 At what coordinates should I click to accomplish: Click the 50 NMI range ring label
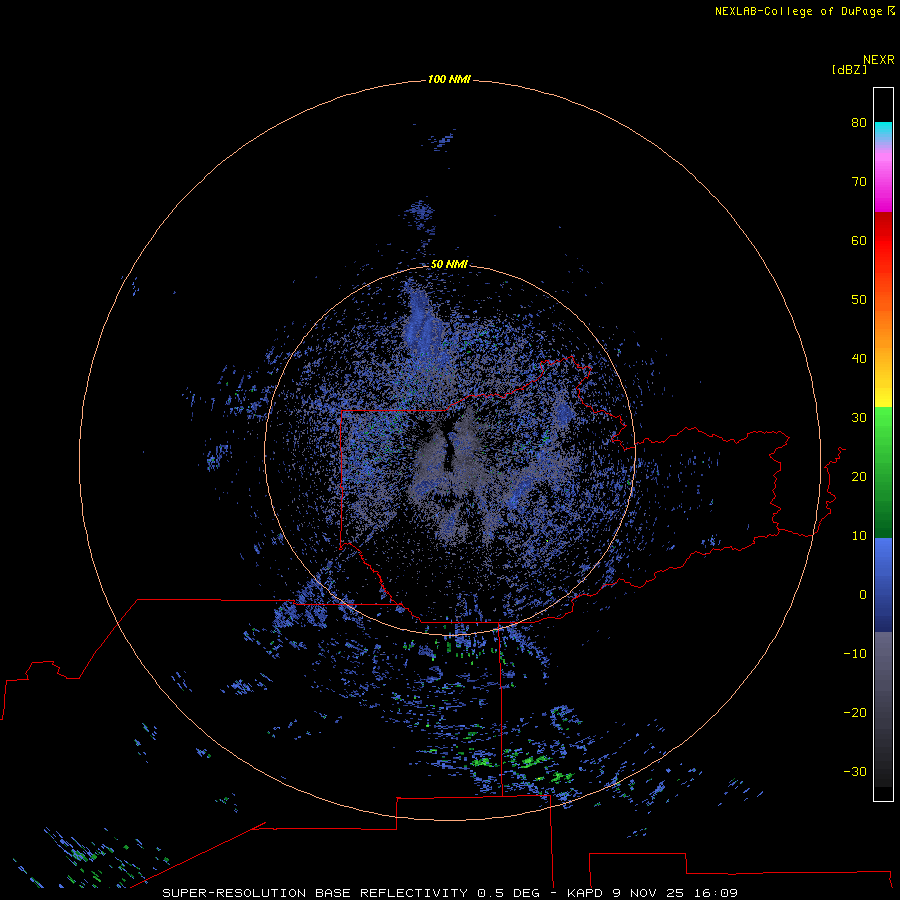click(x=449, y=264)
